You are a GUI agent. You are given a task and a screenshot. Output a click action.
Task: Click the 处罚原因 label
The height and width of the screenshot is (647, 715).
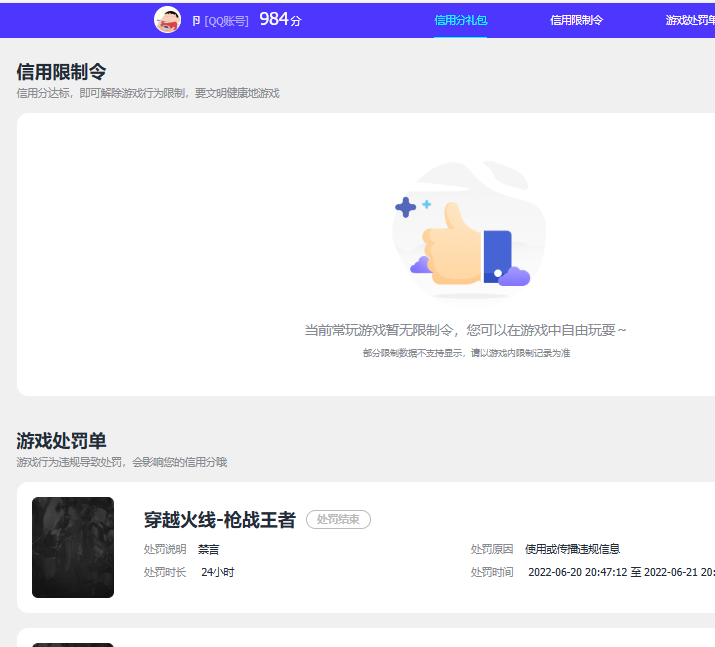[x=492, y=549]
